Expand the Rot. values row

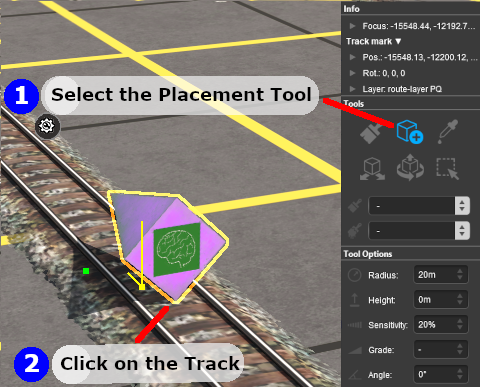point(352,73)
